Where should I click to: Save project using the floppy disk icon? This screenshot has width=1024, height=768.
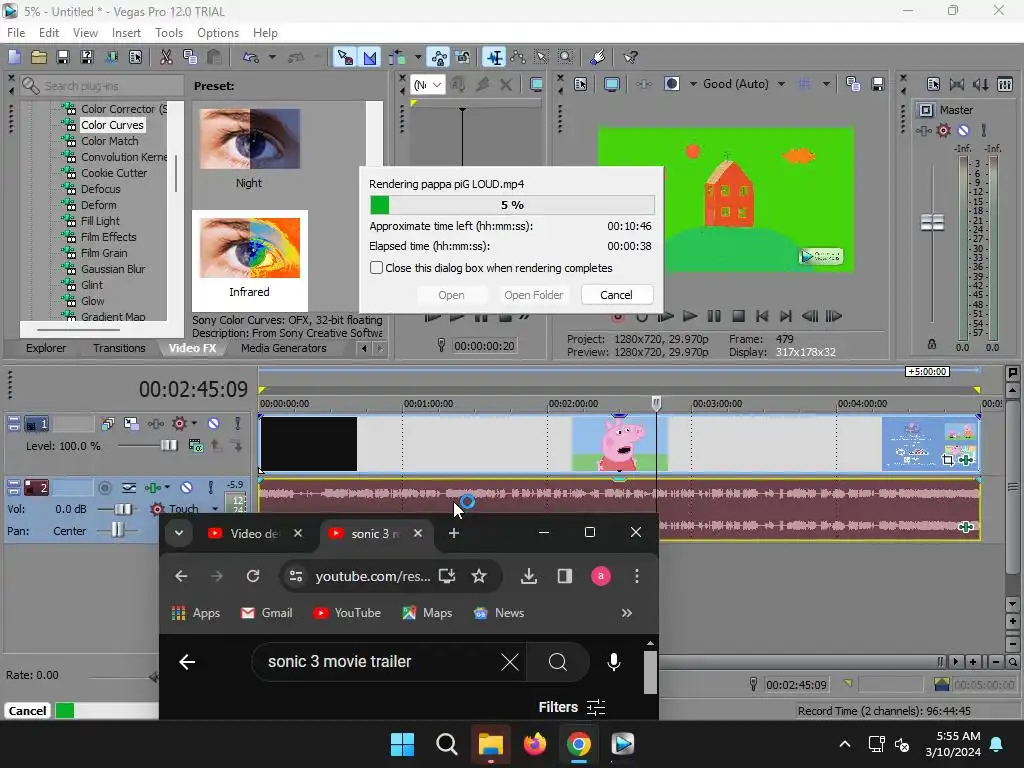point(63,57)
